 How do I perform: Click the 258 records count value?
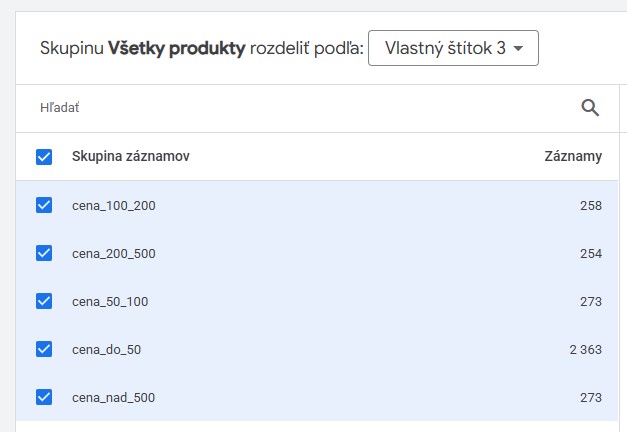[590, 206]
